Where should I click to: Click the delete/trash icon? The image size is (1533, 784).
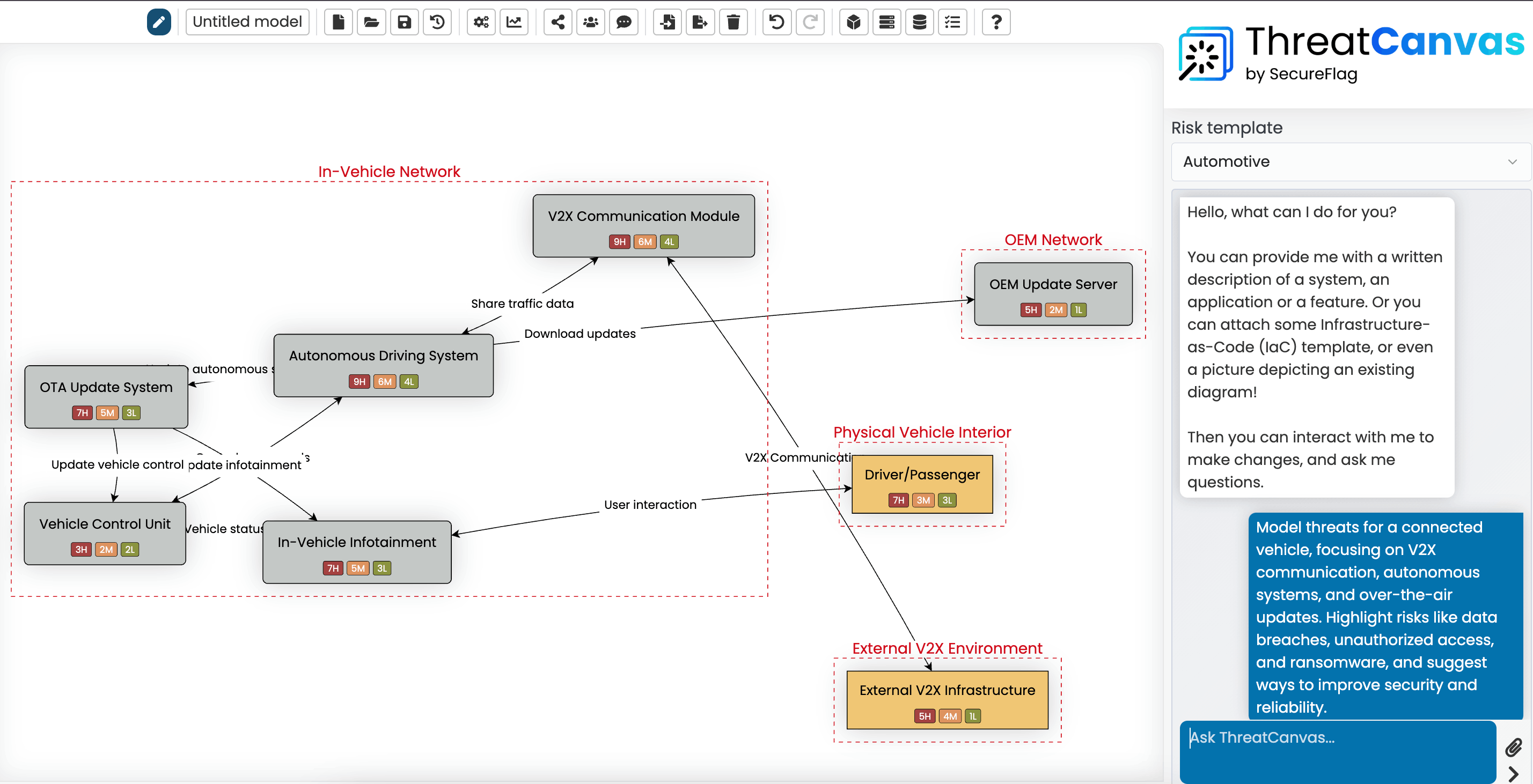click(732, 22)
